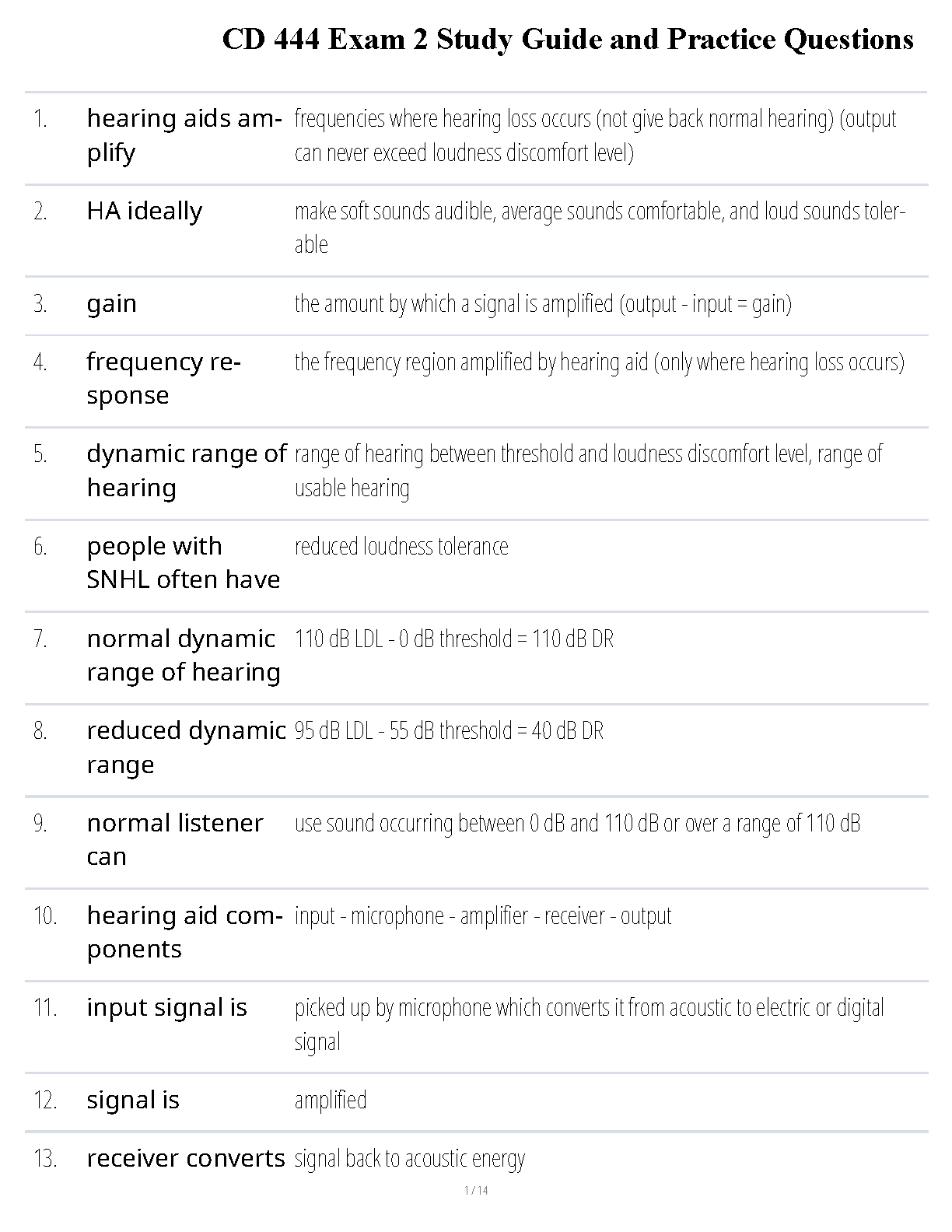Click the "signal back to acoustic energy" definition
The height and width of the screenshot is (1232, 952).
(x=410, y=1158)
